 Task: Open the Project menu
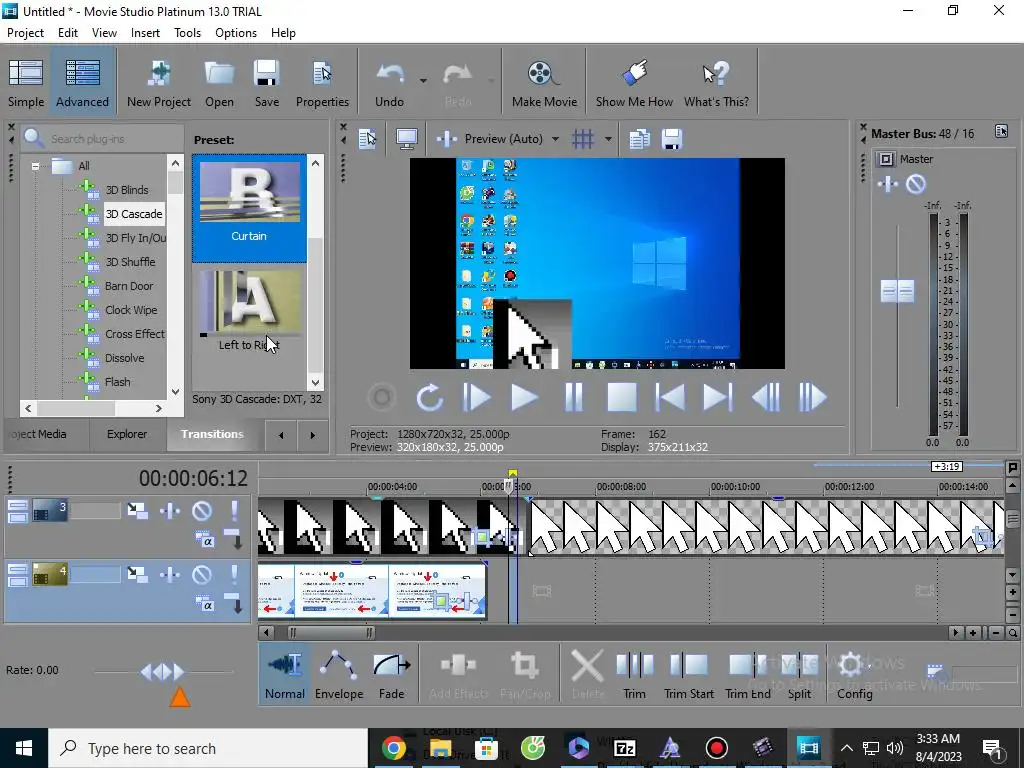click(x=25, y=33)
